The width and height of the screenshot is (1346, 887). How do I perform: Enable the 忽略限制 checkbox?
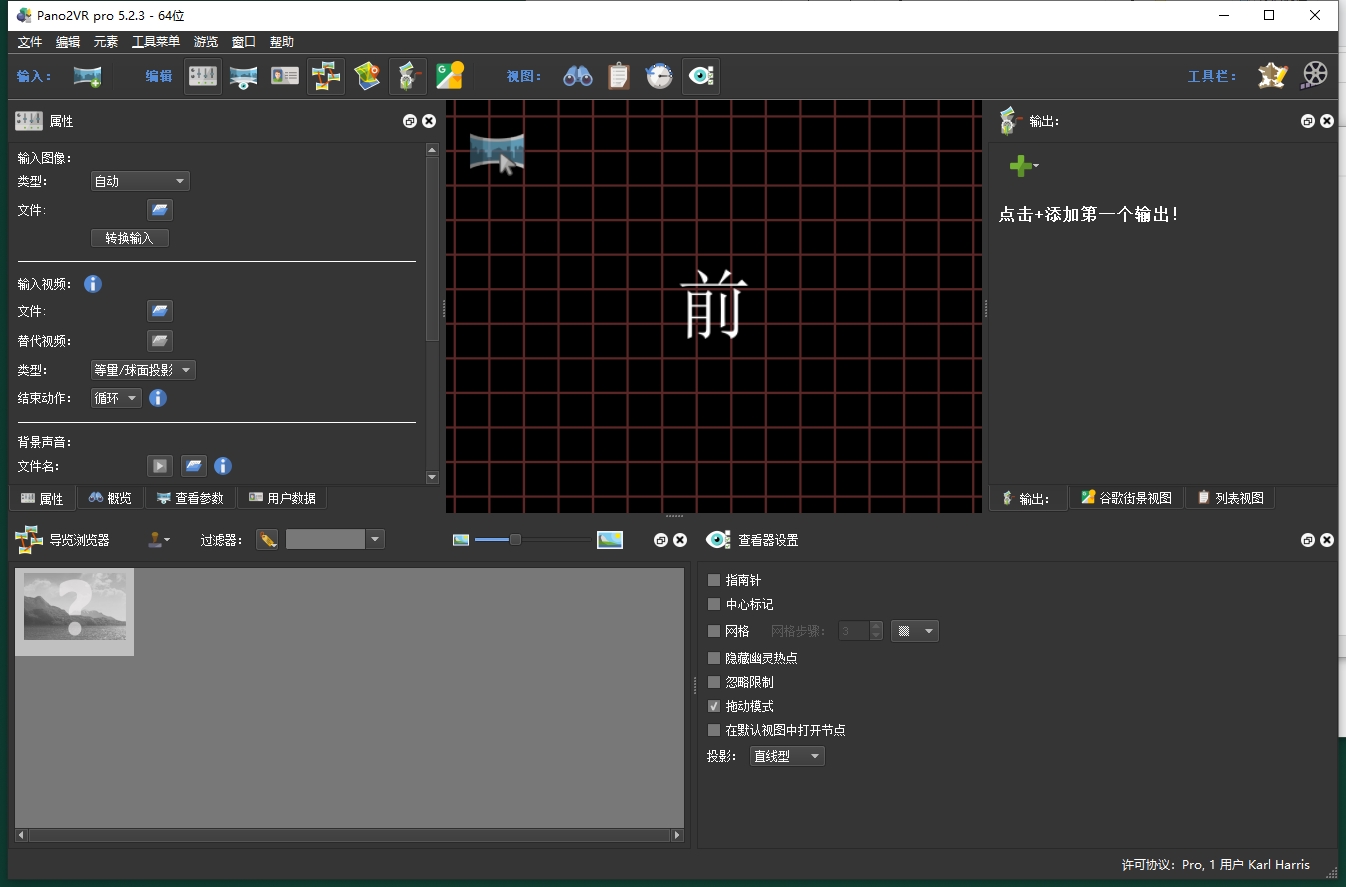[x=714, y=682]
